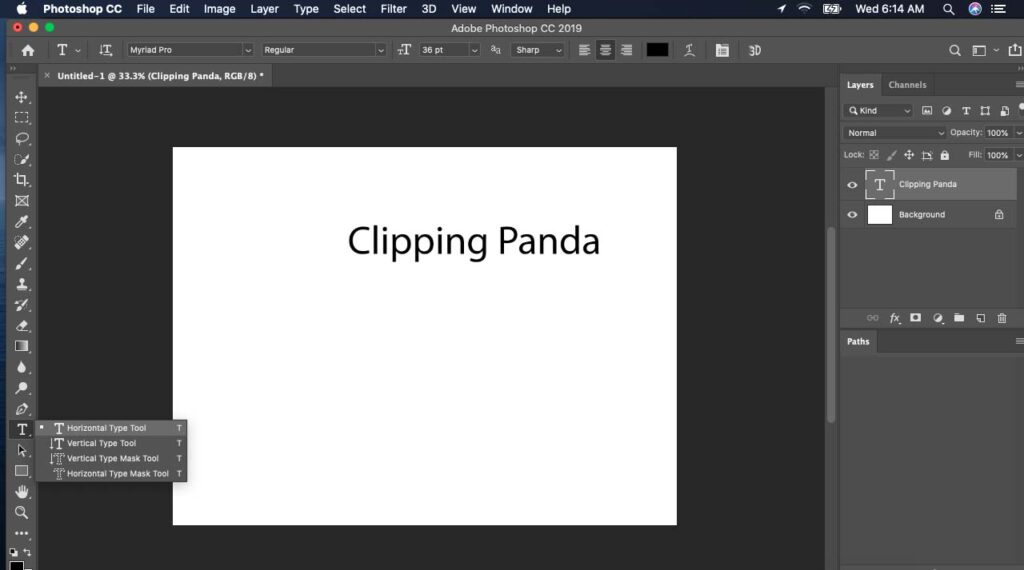Image resolution: width=1024 pixels, height=570 pixels.
Task: Toggle Character and Paragraph panels
Action: [x=722, y=50]
